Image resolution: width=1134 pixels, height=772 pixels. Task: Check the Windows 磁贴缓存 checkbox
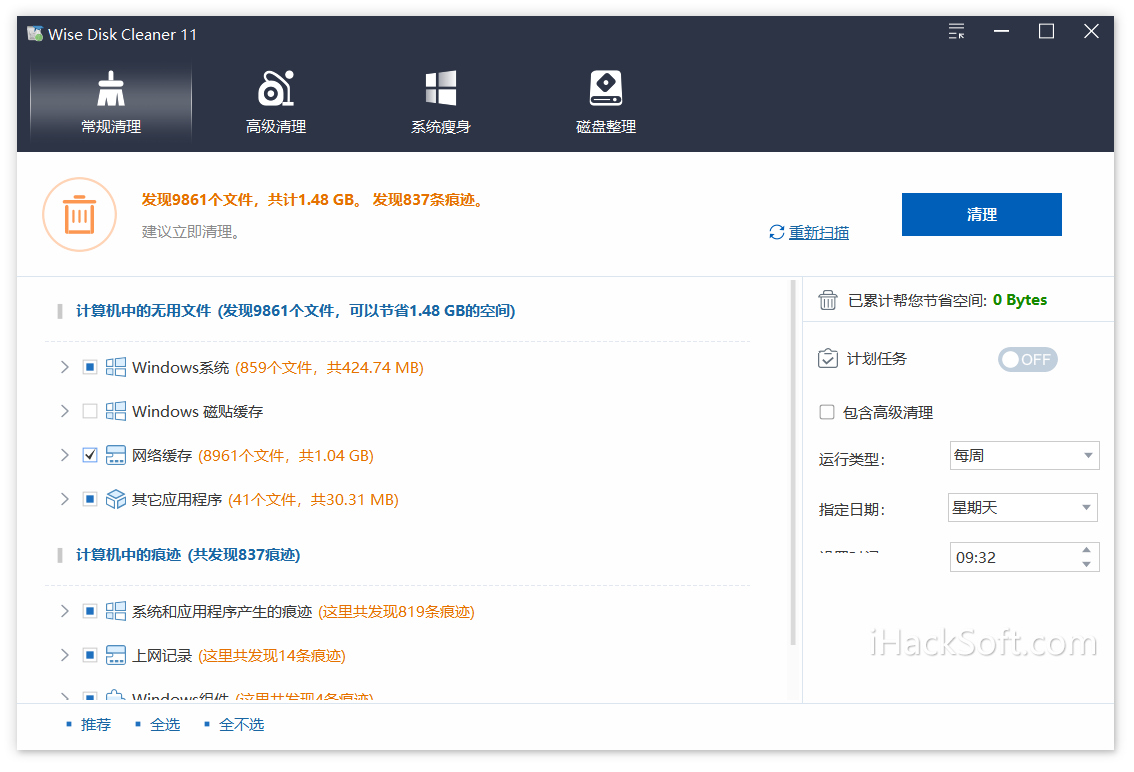(x=90, y=412)
